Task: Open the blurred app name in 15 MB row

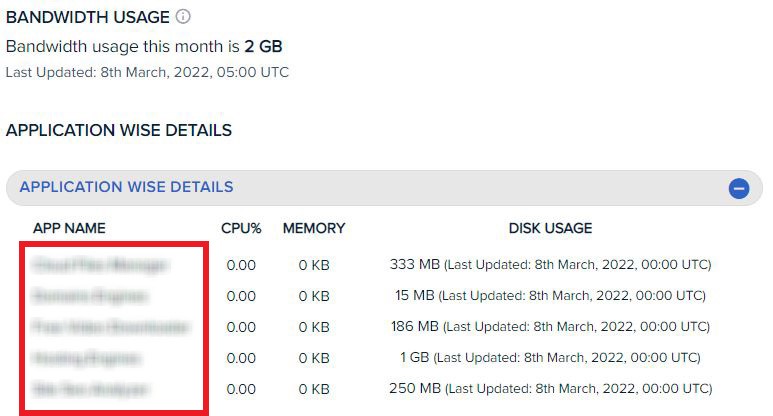Action: 90,296
